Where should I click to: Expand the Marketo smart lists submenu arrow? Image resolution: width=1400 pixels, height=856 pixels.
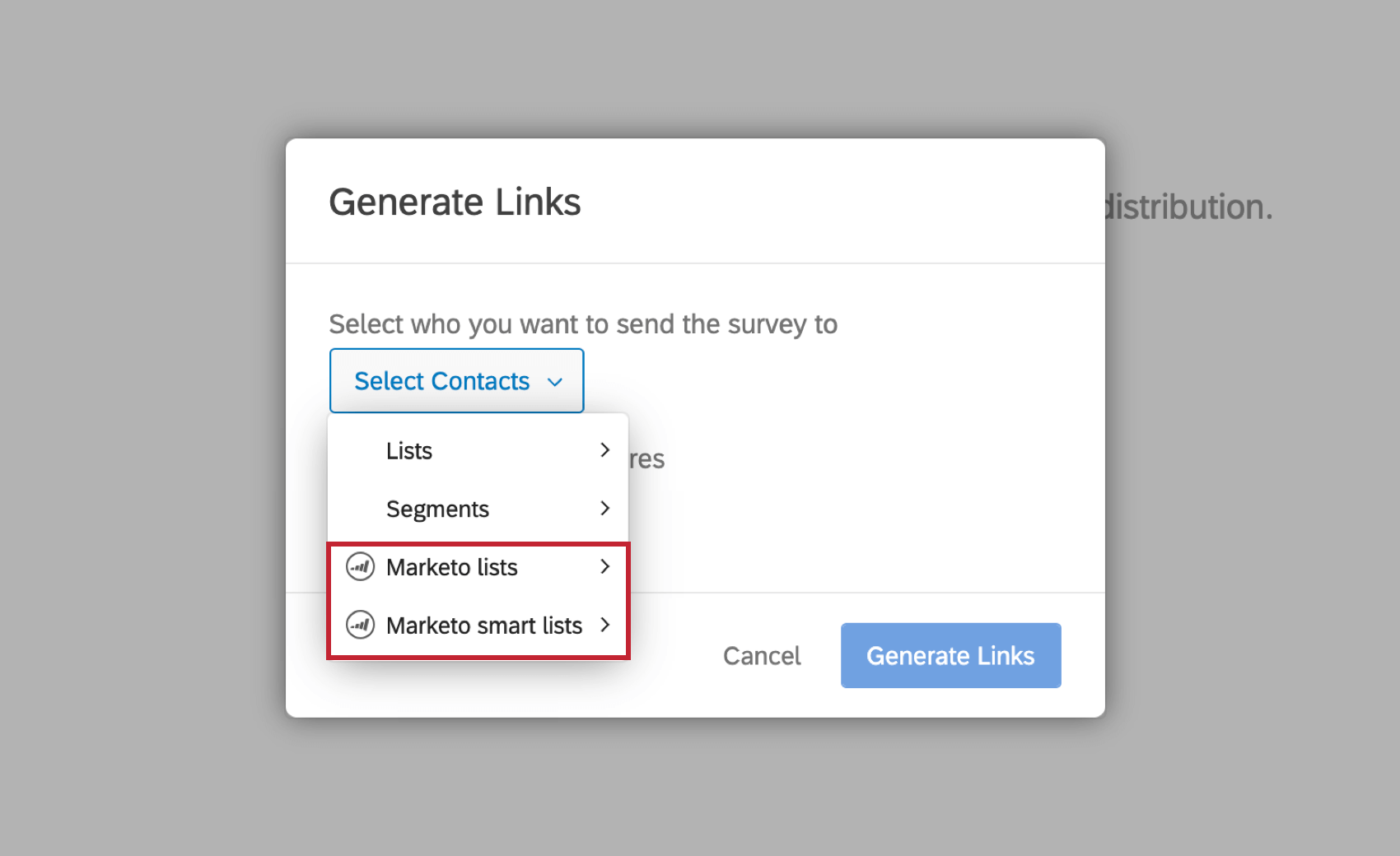(604, 624)
